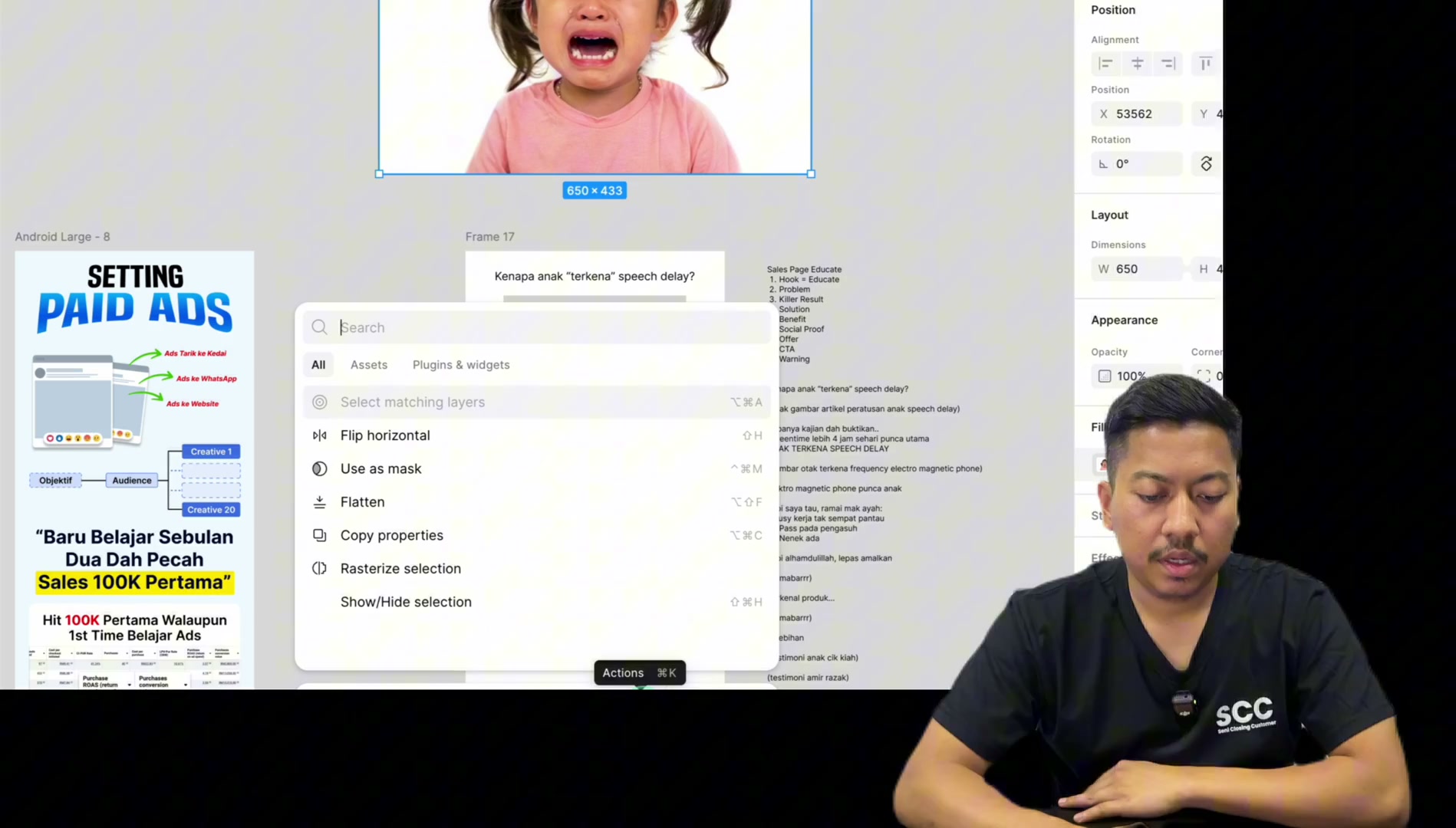Edit the Opacity field showing 100%
This screenshot has height=828, width=1456.
(x=1137, y=376)
